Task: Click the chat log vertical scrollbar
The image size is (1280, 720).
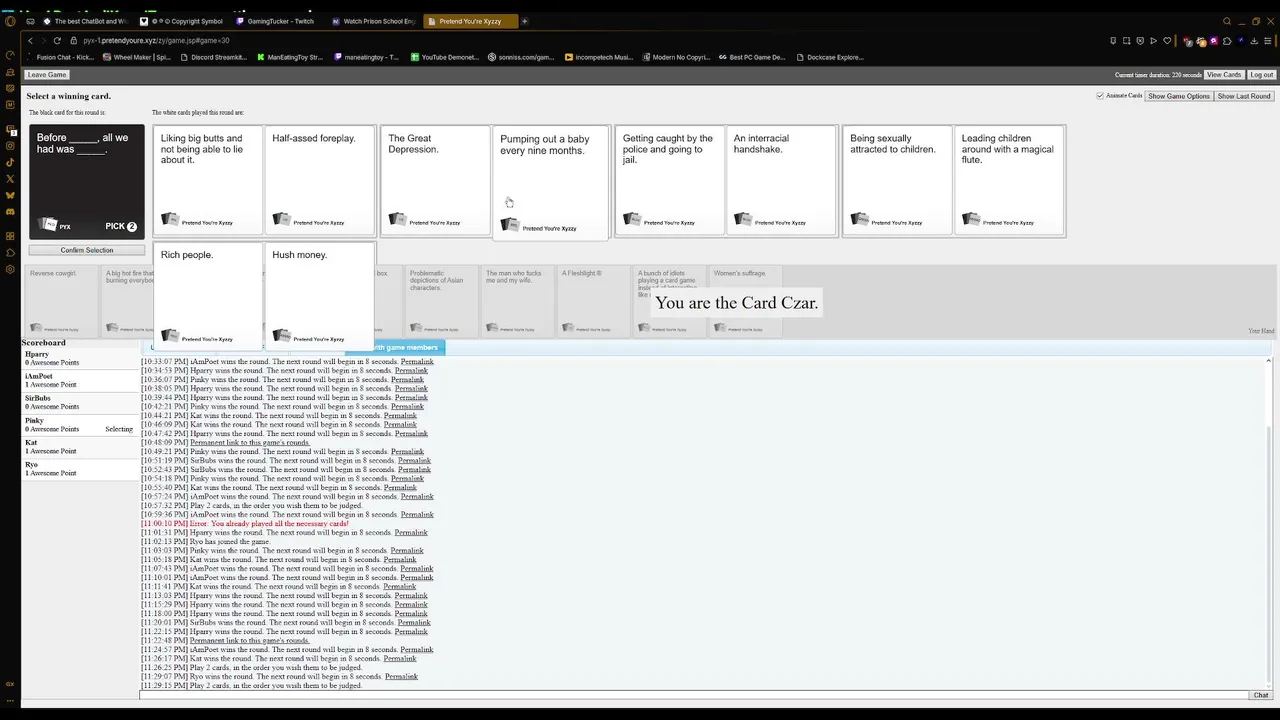Action: [x=1269, y=523]
